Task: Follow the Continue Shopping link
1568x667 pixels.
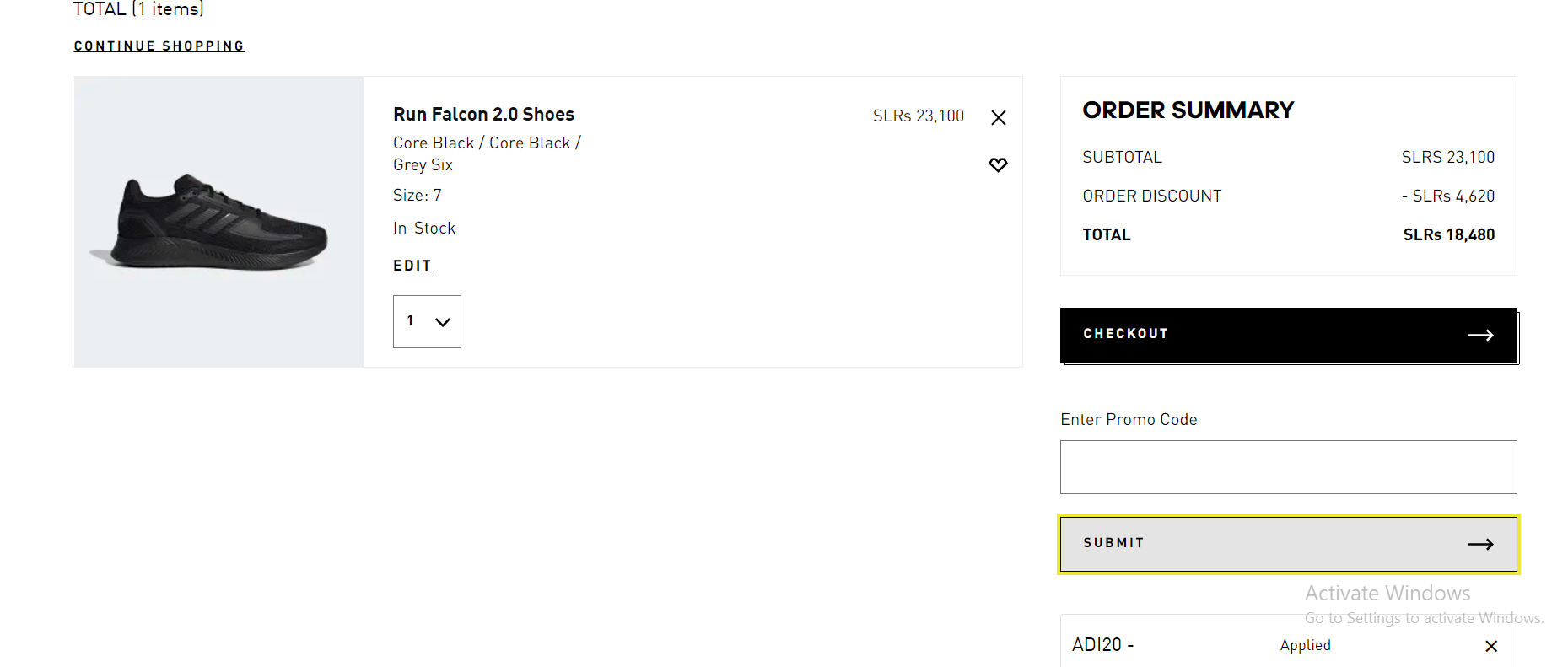Action: click(159, 46)
